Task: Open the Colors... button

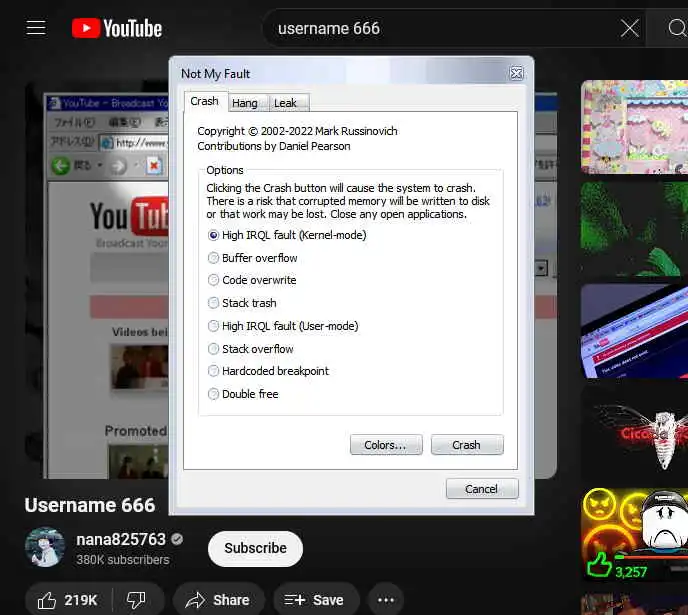Action: (386, 445)
